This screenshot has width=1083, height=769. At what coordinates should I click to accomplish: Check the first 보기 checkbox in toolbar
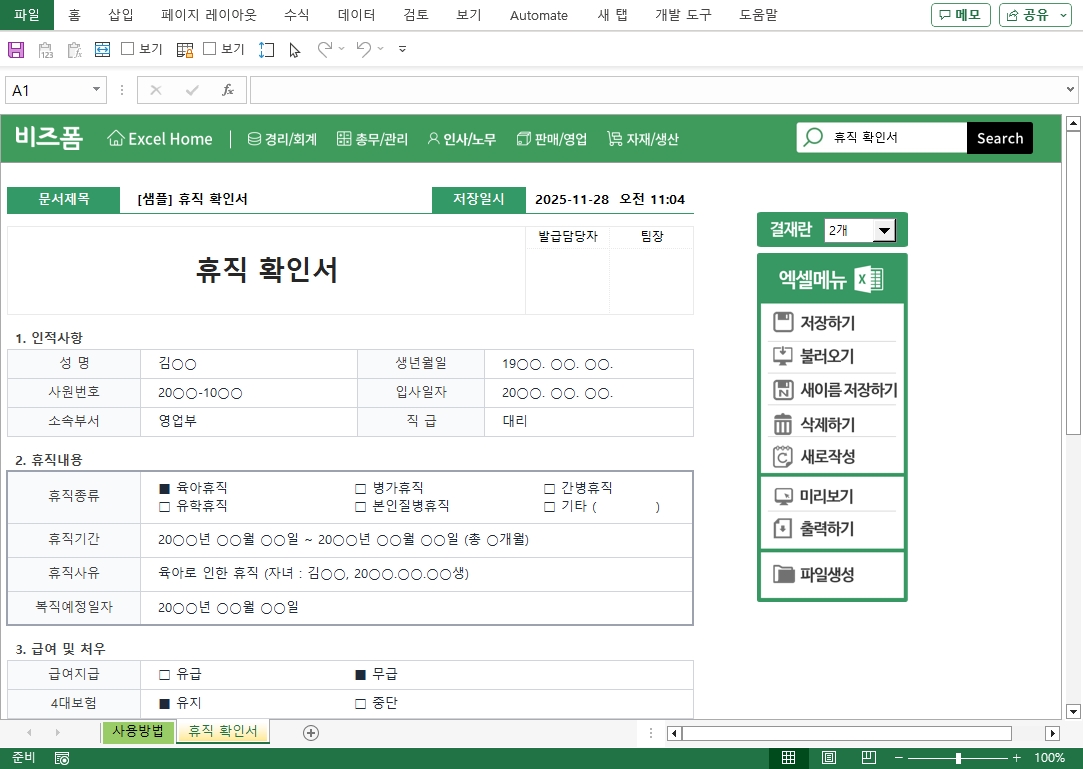127,49
